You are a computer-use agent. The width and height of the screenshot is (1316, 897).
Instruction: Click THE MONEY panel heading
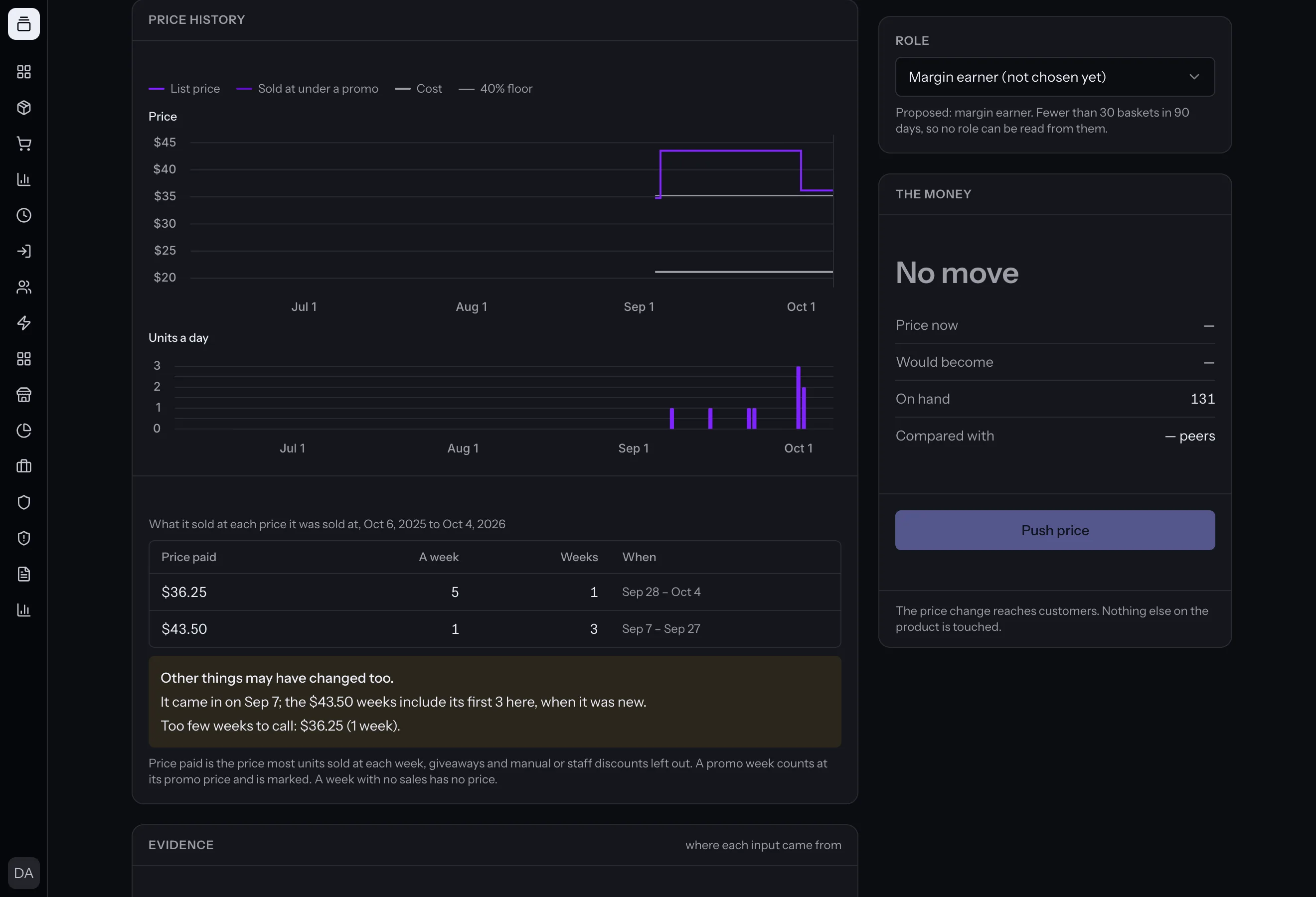coord(933,194)
